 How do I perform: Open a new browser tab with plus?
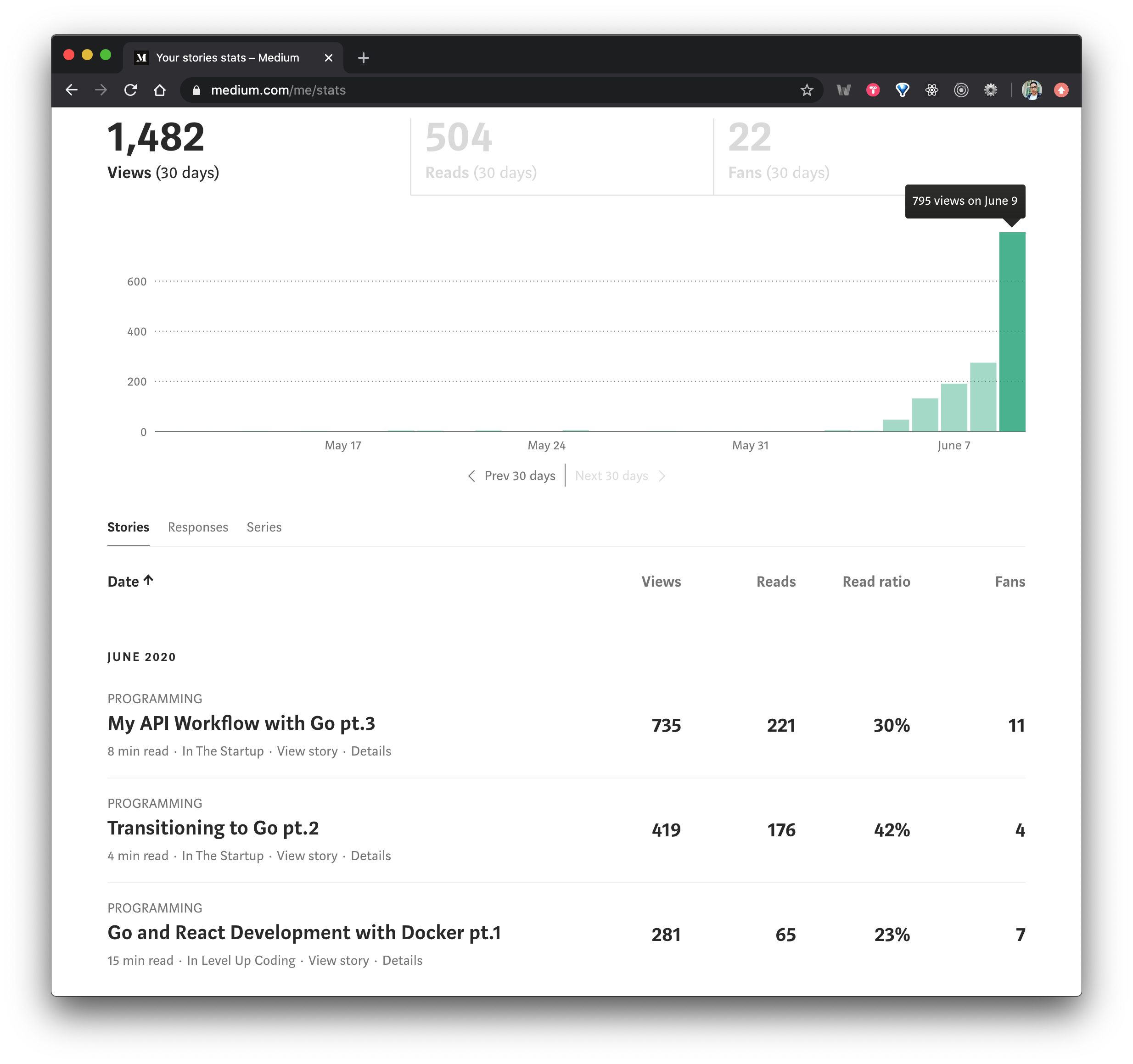[364, 57]
